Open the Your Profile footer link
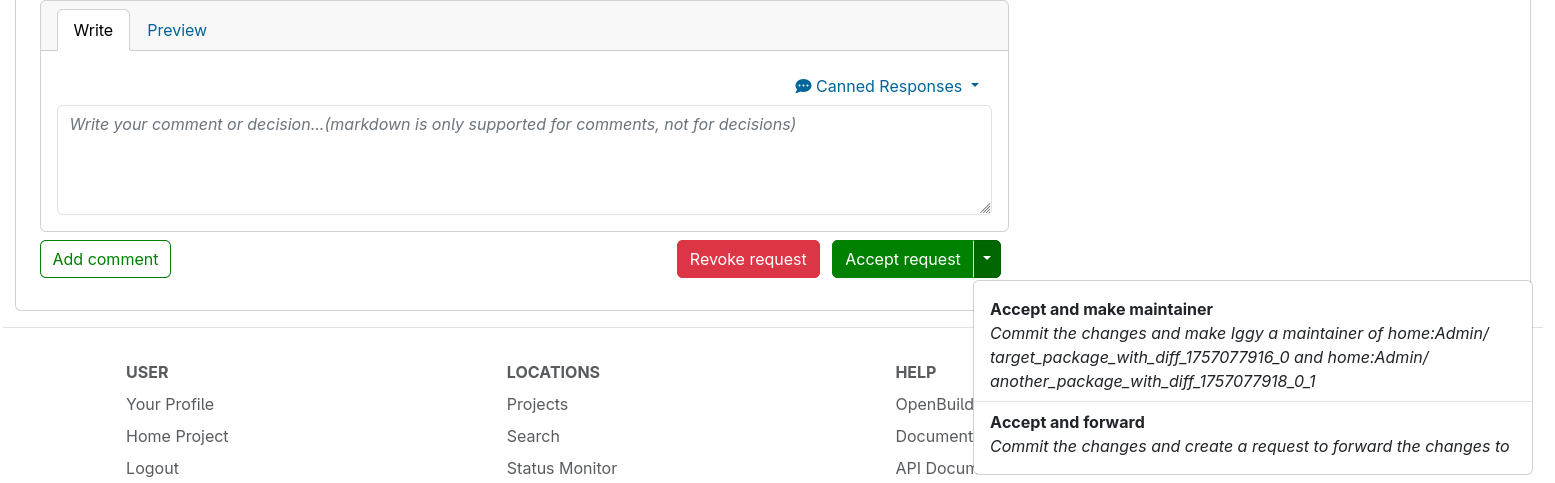Screen dimensions: 1555x483 [x=170, y=404]
